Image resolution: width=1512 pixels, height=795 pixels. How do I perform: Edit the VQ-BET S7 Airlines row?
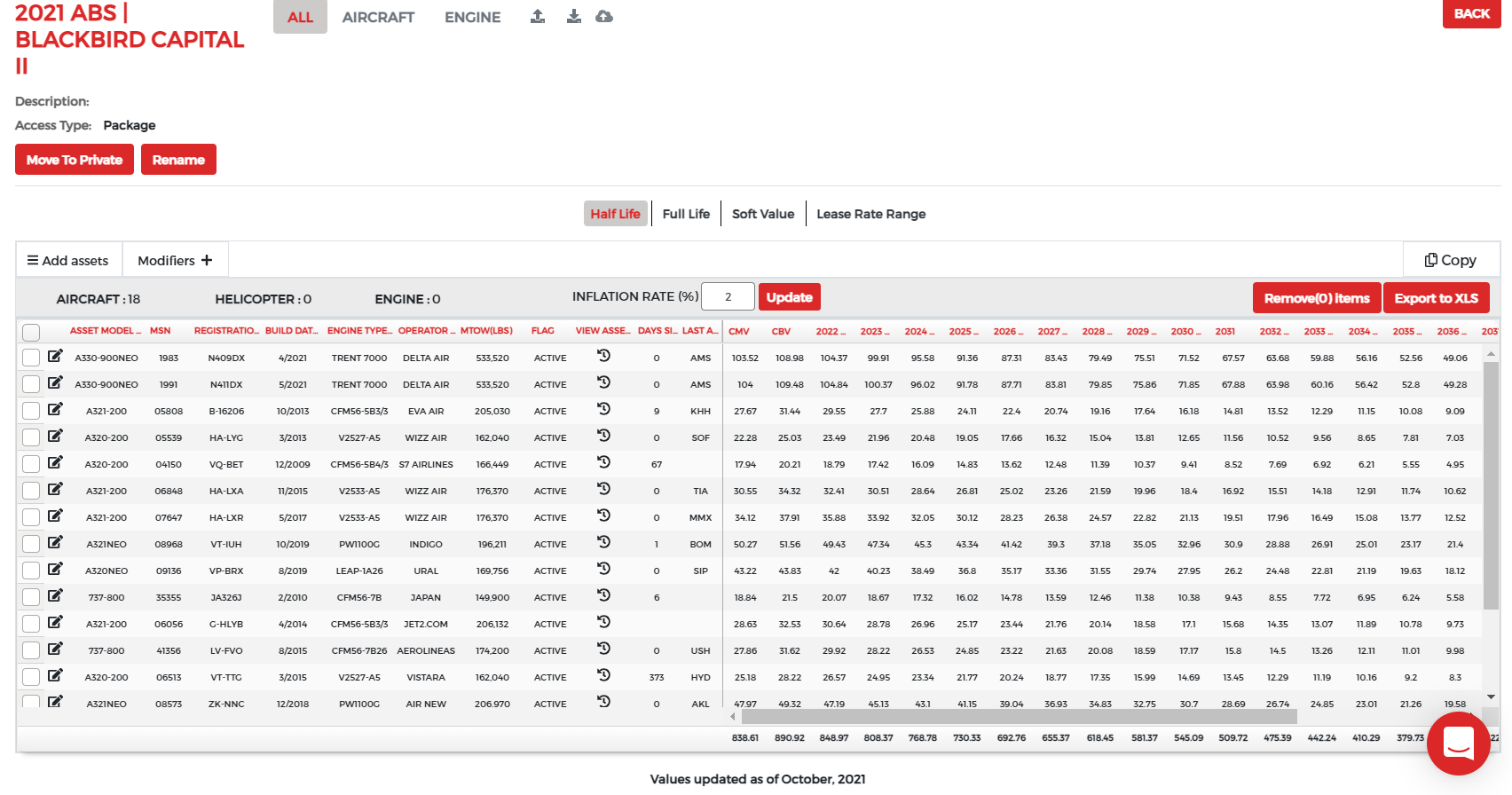pos(55,463)
